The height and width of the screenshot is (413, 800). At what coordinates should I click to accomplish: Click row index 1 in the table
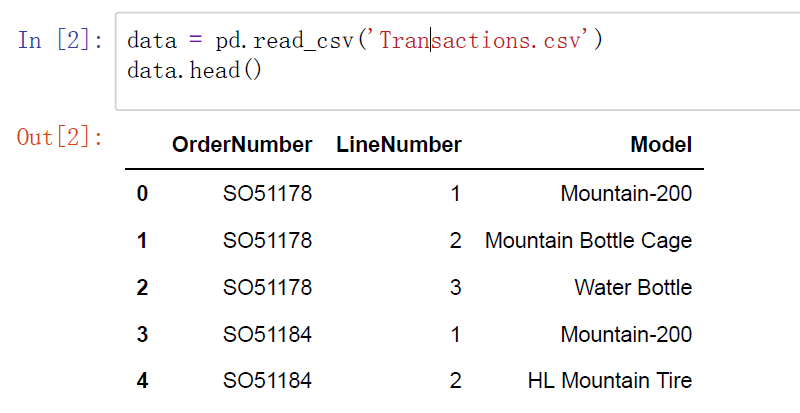pos(142,241)
